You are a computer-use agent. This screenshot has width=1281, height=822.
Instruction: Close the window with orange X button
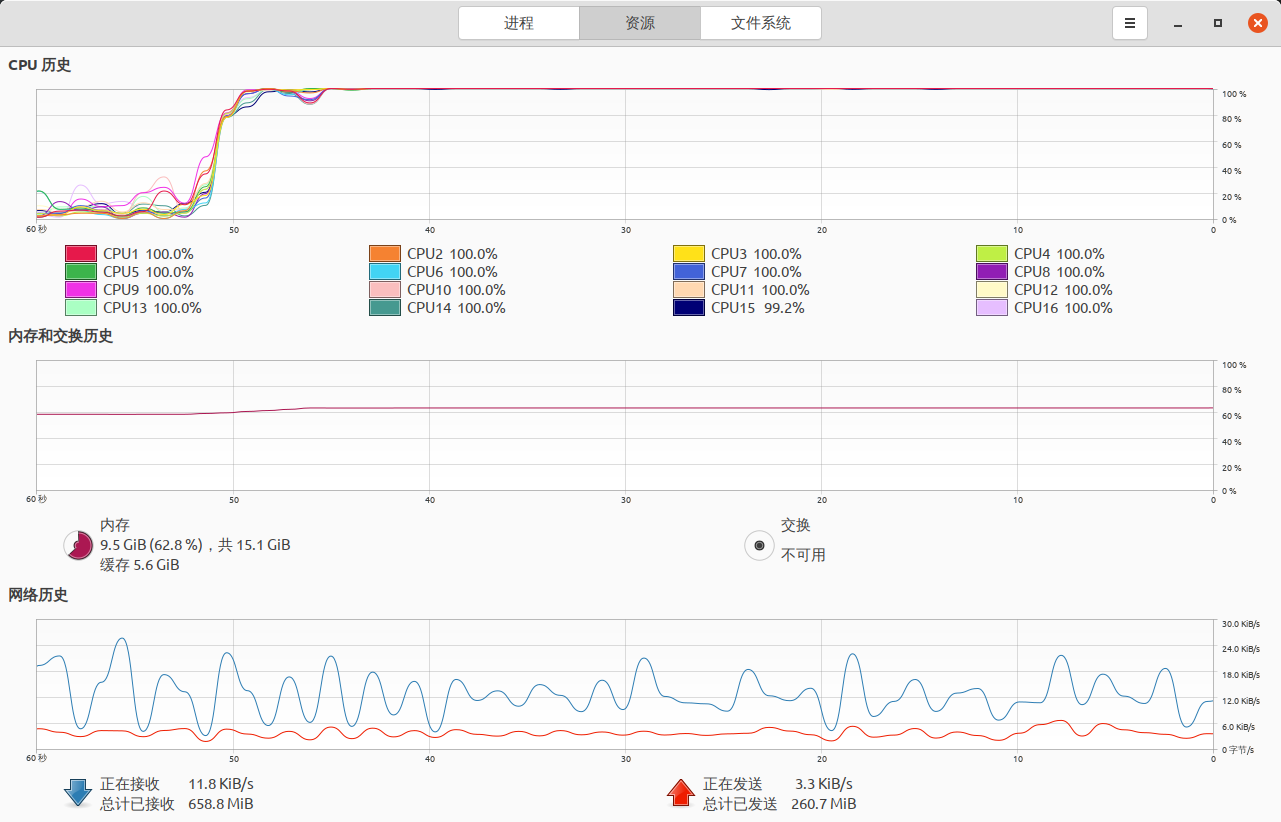pos(1257,23)
